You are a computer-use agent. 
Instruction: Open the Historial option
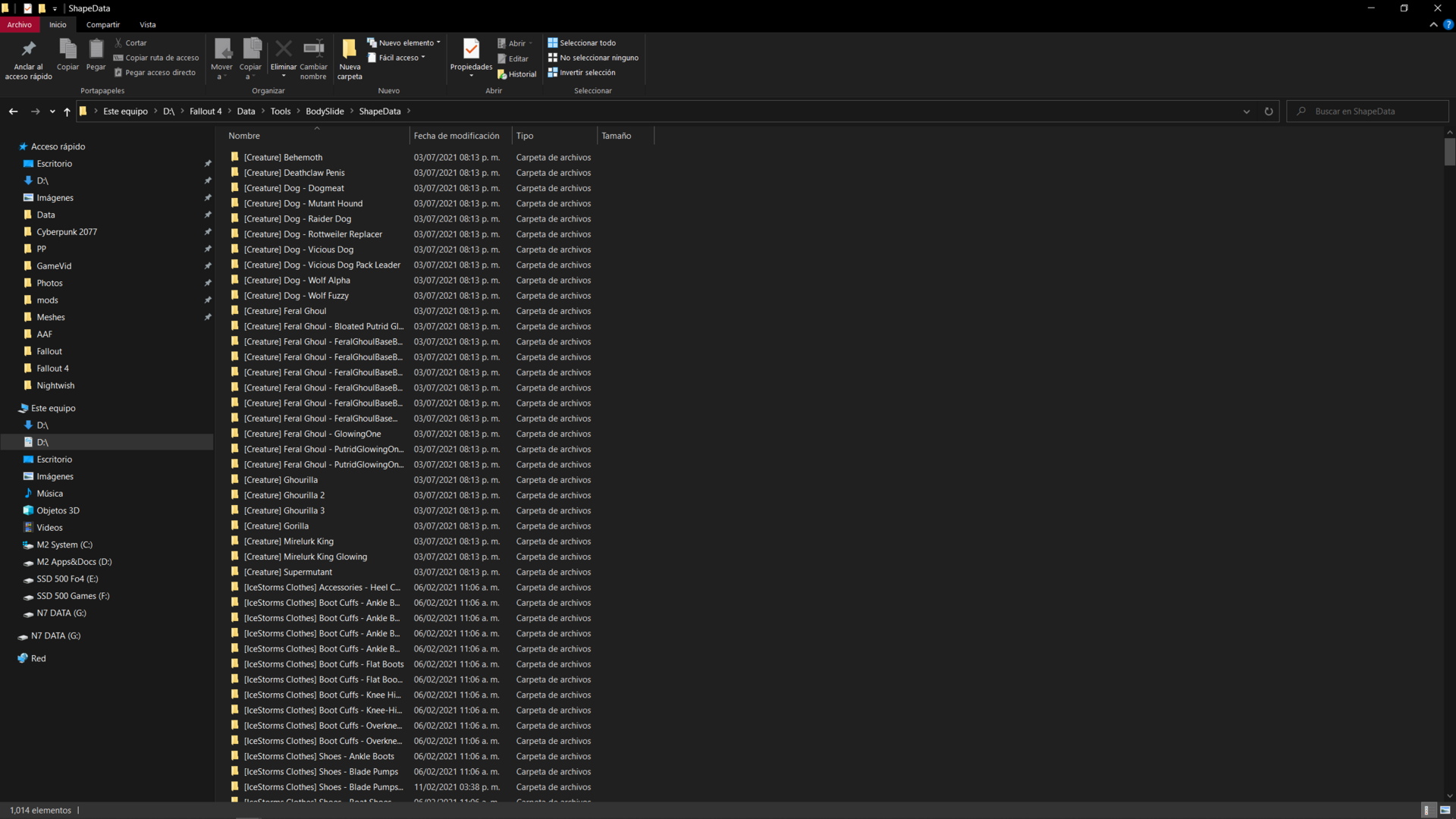pyautogui.click(x=516, y=74)
